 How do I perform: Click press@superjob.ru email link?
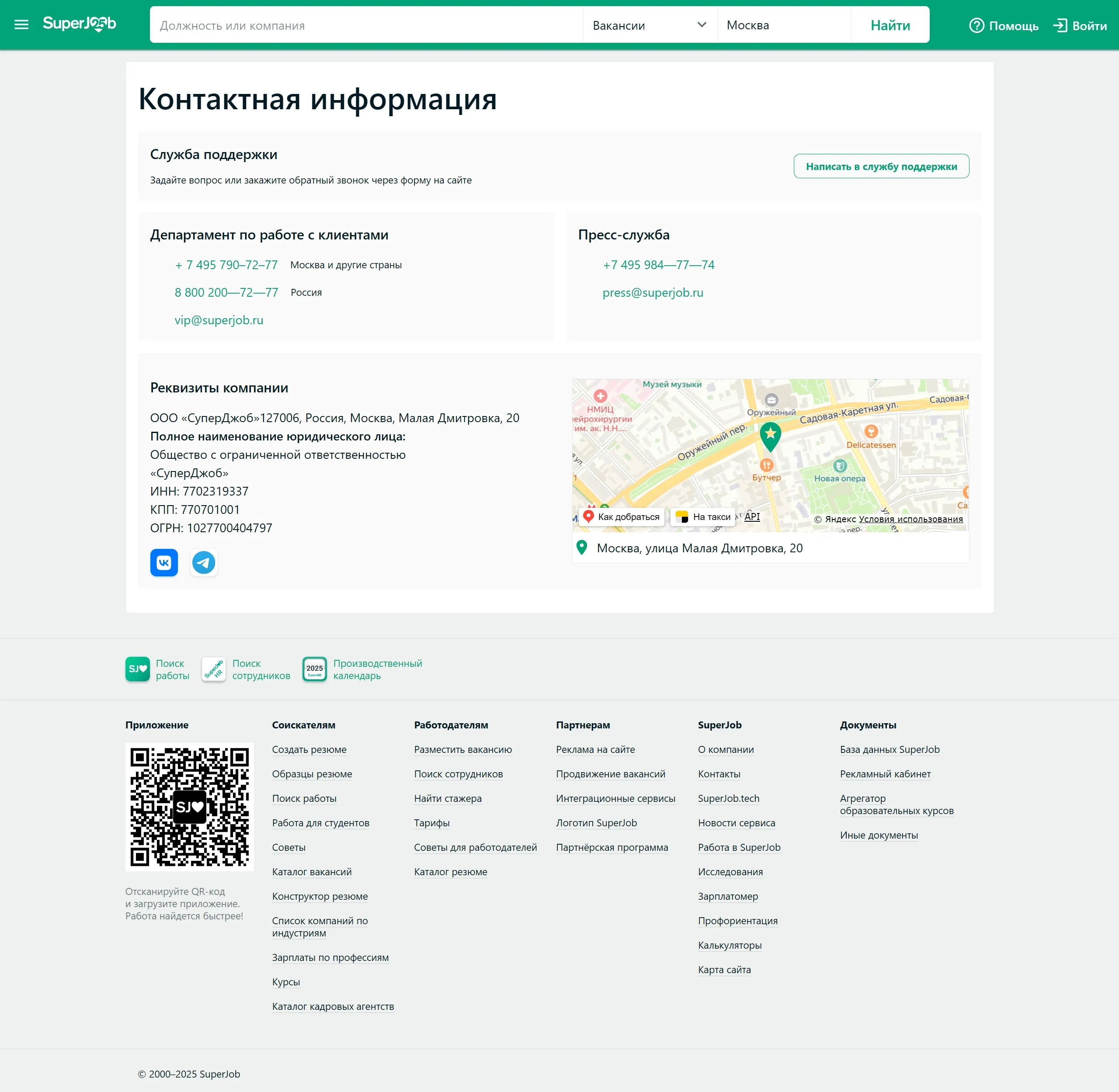pos(653,292)
